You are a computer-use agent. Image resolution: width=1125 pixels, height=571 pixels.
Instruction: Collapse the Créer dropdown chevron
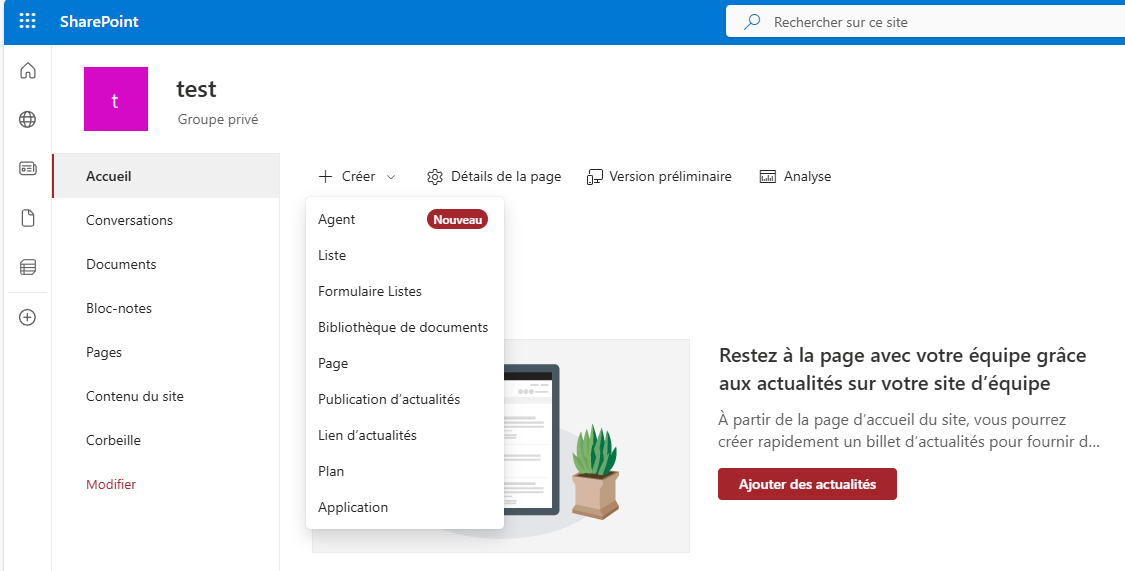(391, 177)
